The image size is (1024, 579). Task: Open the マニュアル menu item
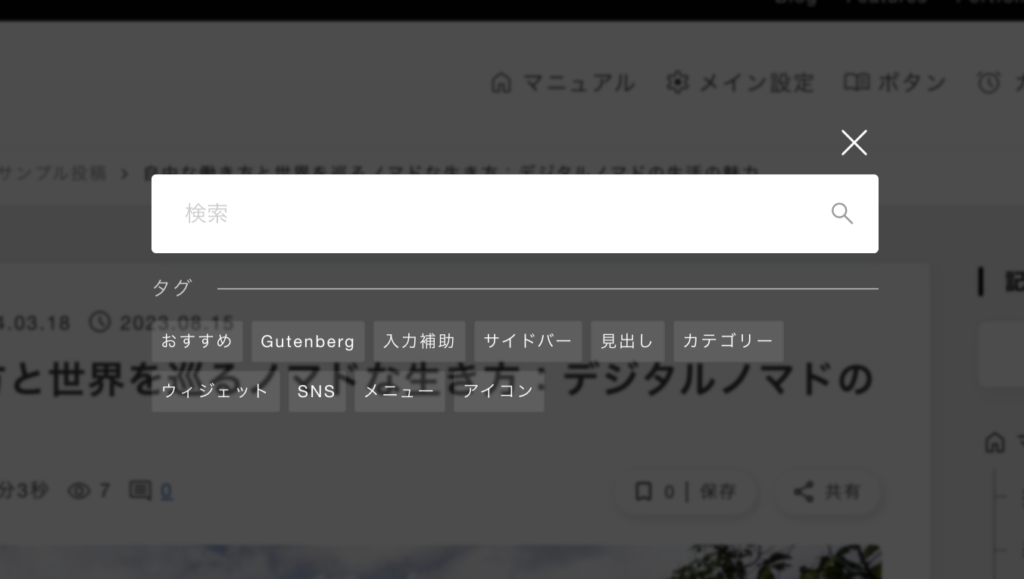point(562,83)
